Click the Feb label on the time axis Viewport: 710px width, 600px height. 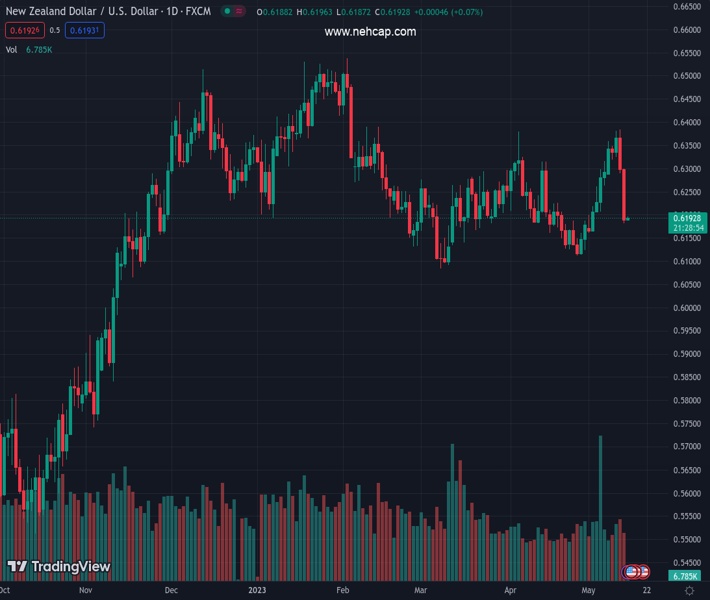pyautogui.click(x=343, y=591)
